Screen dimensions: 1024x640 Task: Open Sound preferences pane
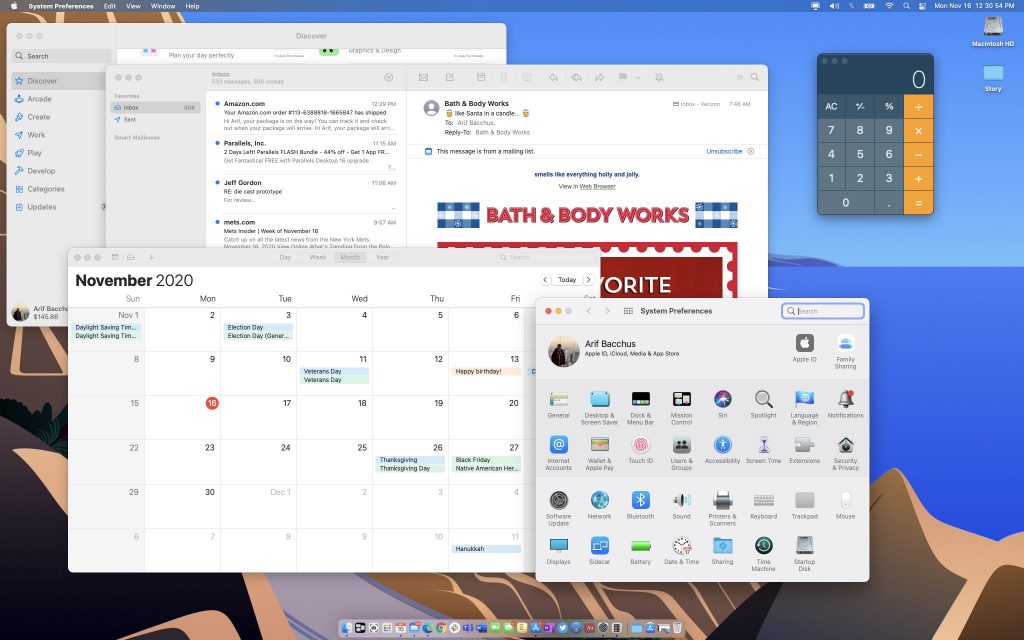coord(681,505)
